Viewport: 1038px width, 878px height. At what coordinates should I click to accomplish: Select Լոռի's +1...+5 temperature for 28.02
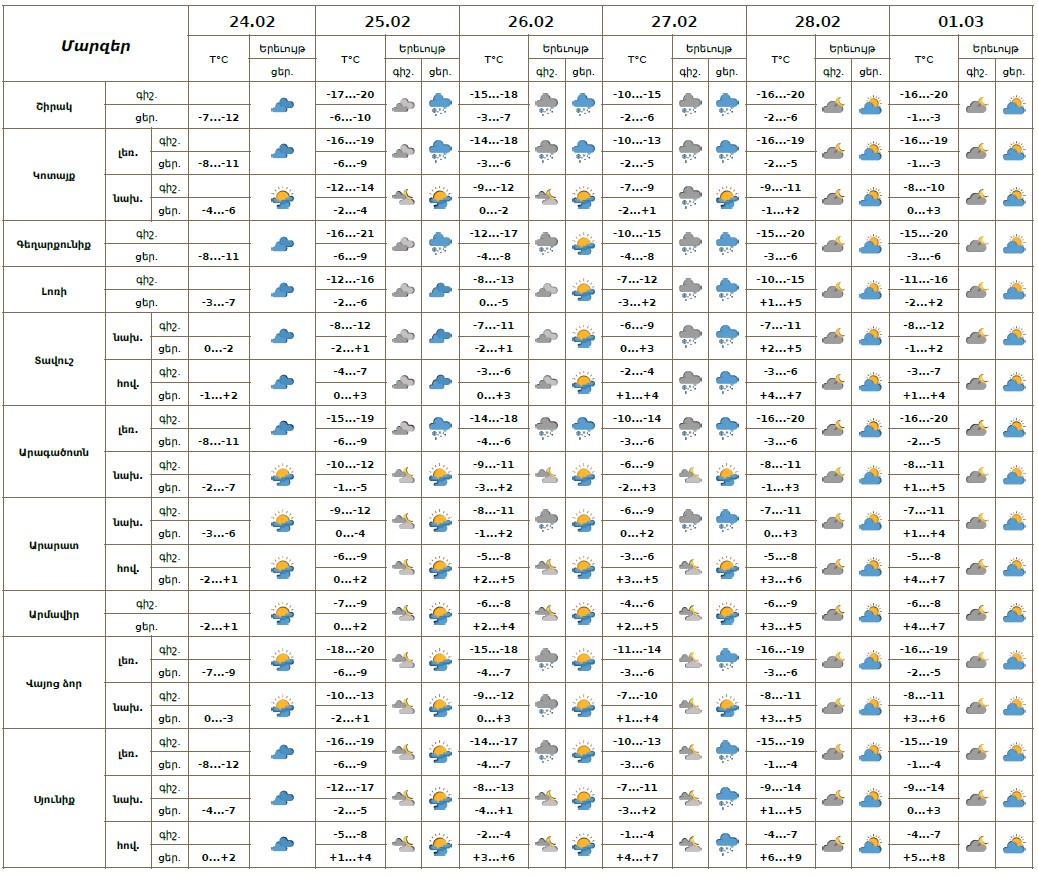(x=781, y=302)
